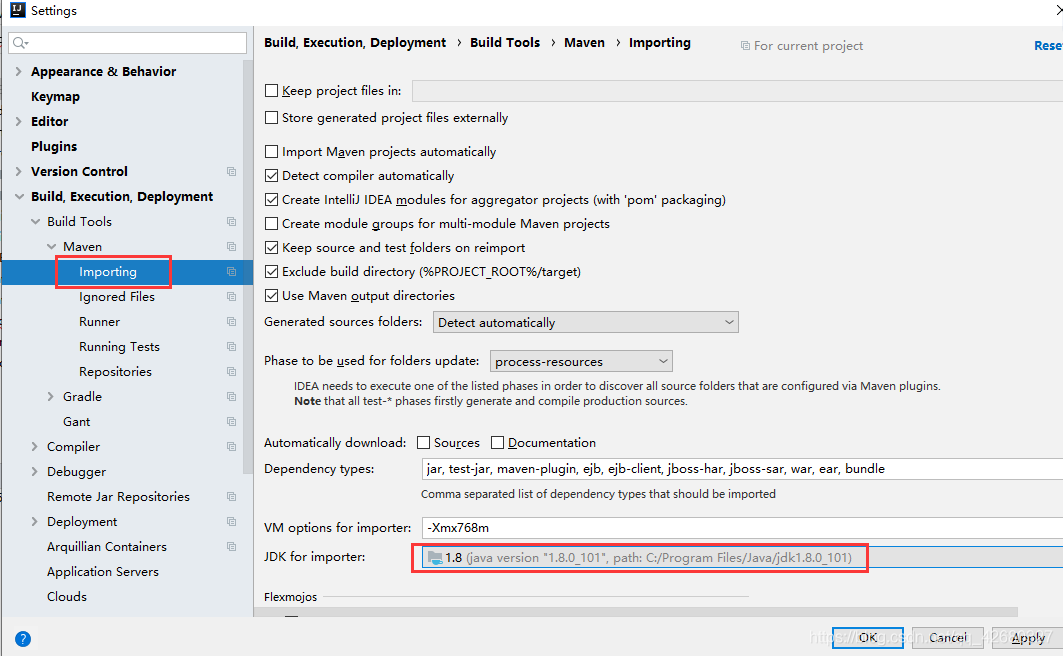Click the Reset link at top right
Screen dimensions: 1063x656
click(x=1048, y=45)
